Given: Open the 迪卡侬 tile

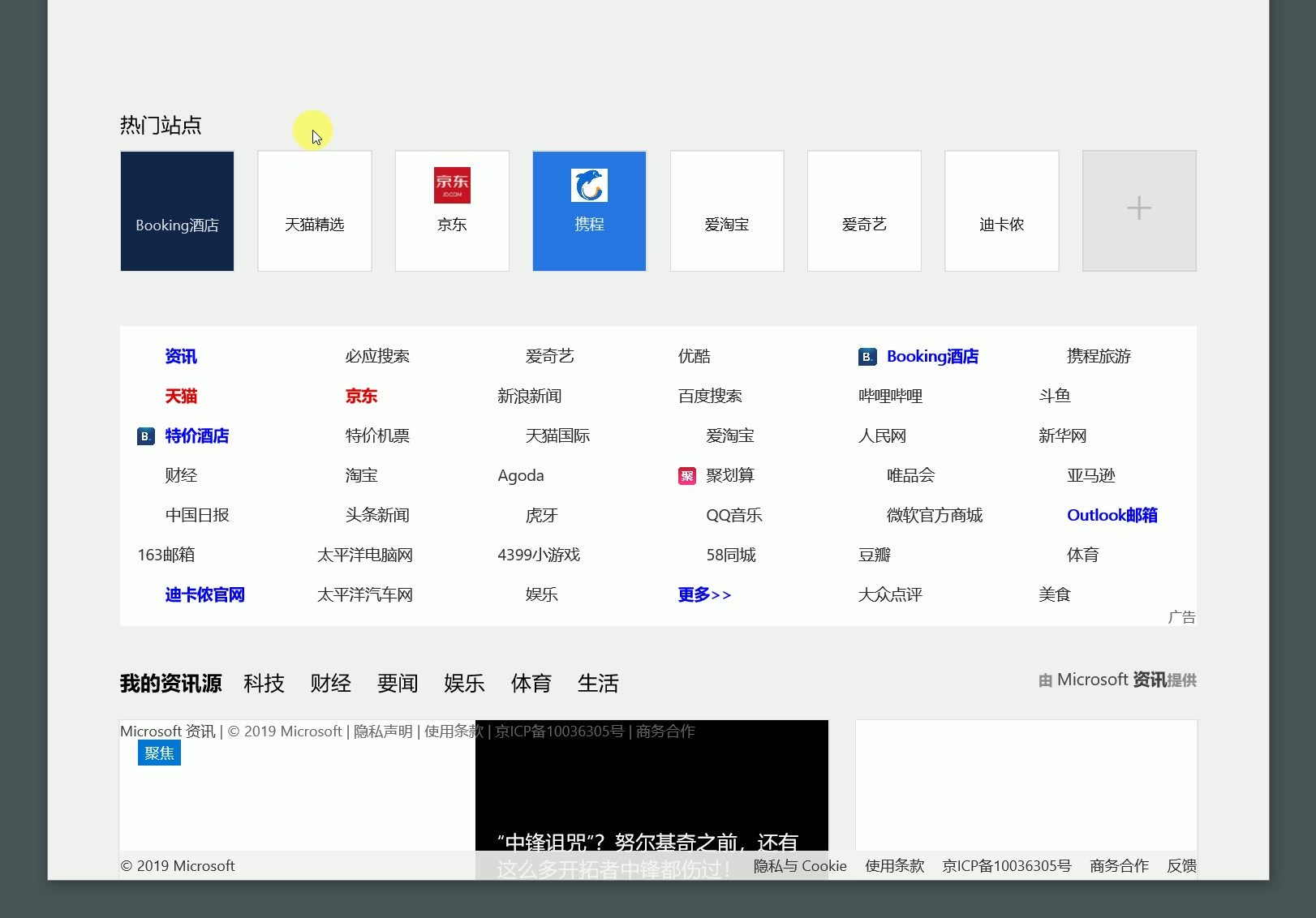Looking at the screenshot, I should click(1002, 211).
